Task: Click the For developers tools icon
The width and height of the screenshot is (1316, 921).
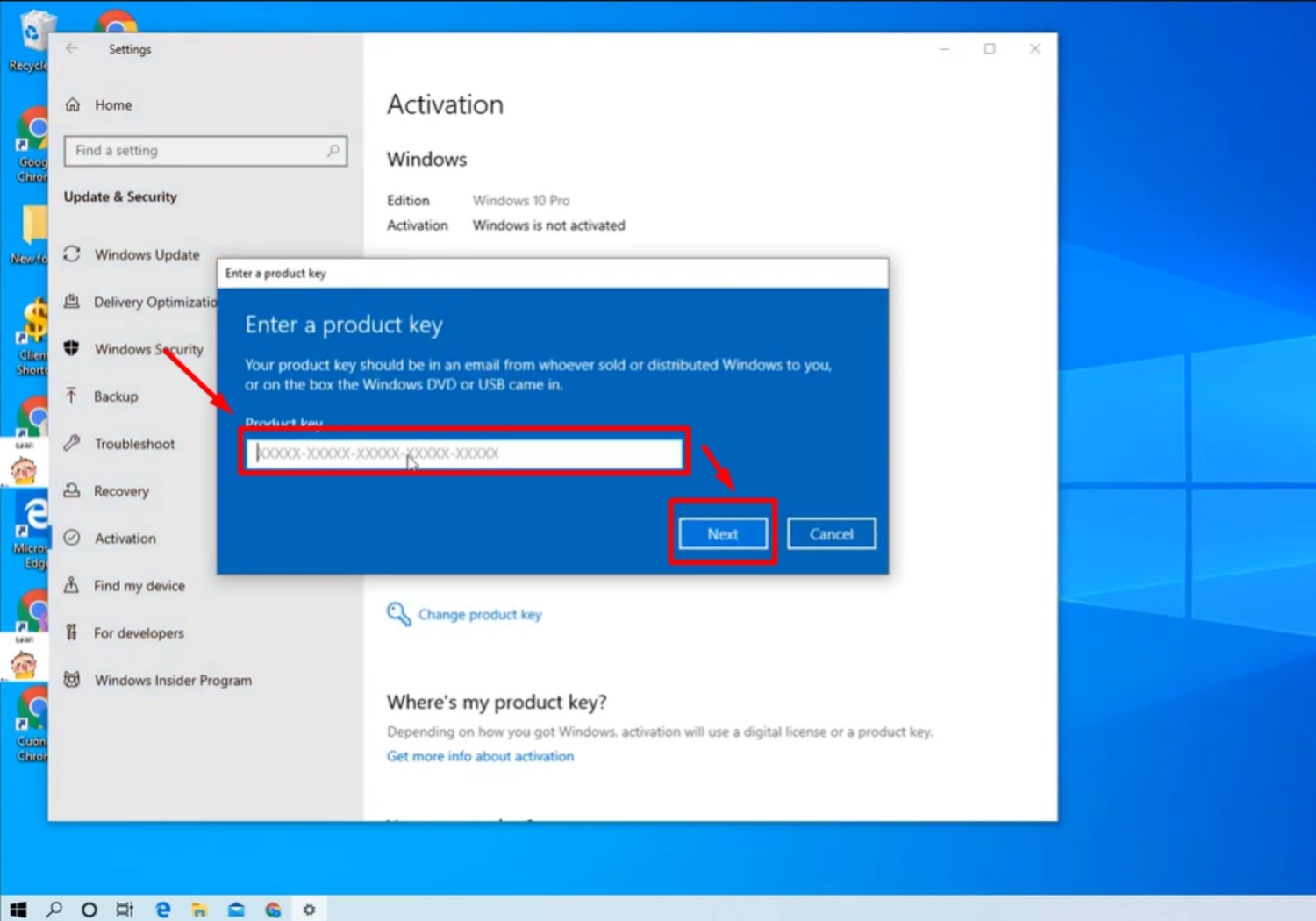Action: [72, 632]
